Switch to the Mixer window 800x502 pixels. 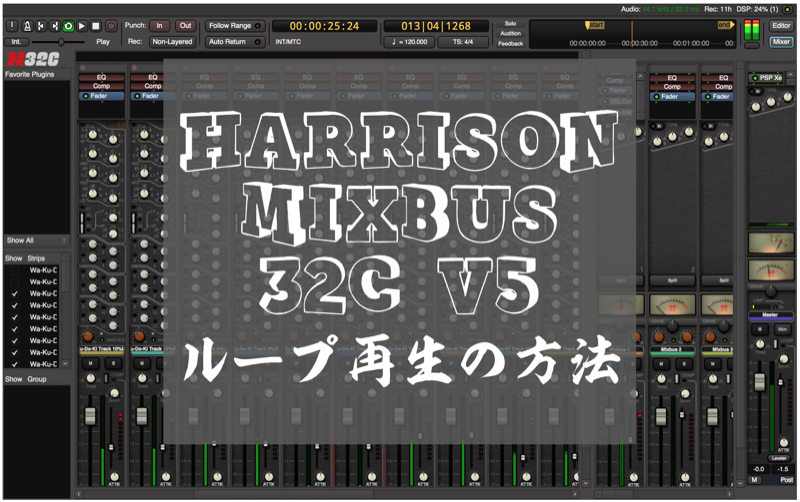[781, 42]
